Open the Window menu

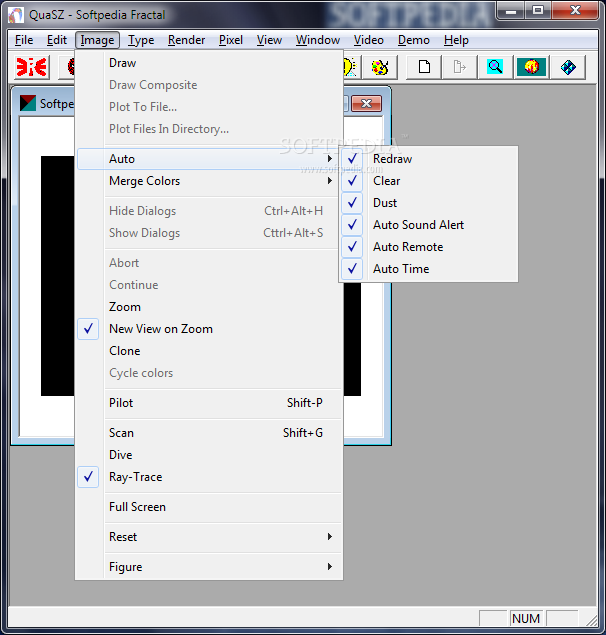318,40
